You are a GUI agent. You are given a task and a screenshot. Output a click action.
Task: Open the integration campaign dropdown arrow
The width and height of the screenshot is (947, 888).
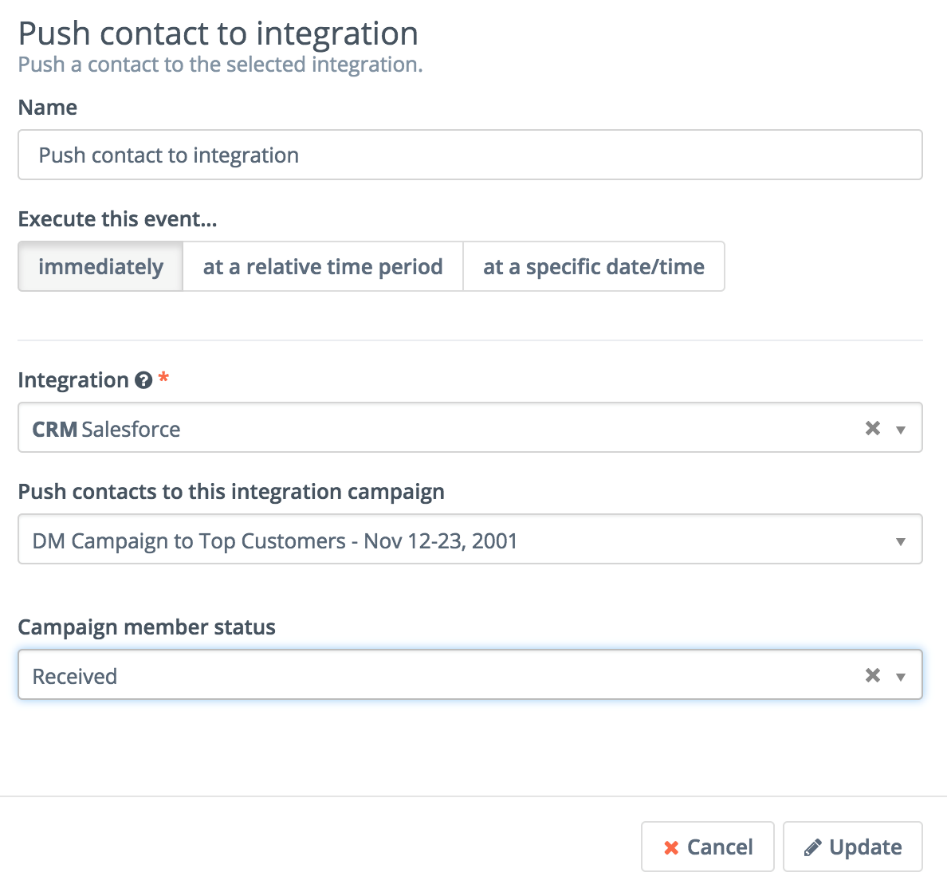tap(901, 542)
